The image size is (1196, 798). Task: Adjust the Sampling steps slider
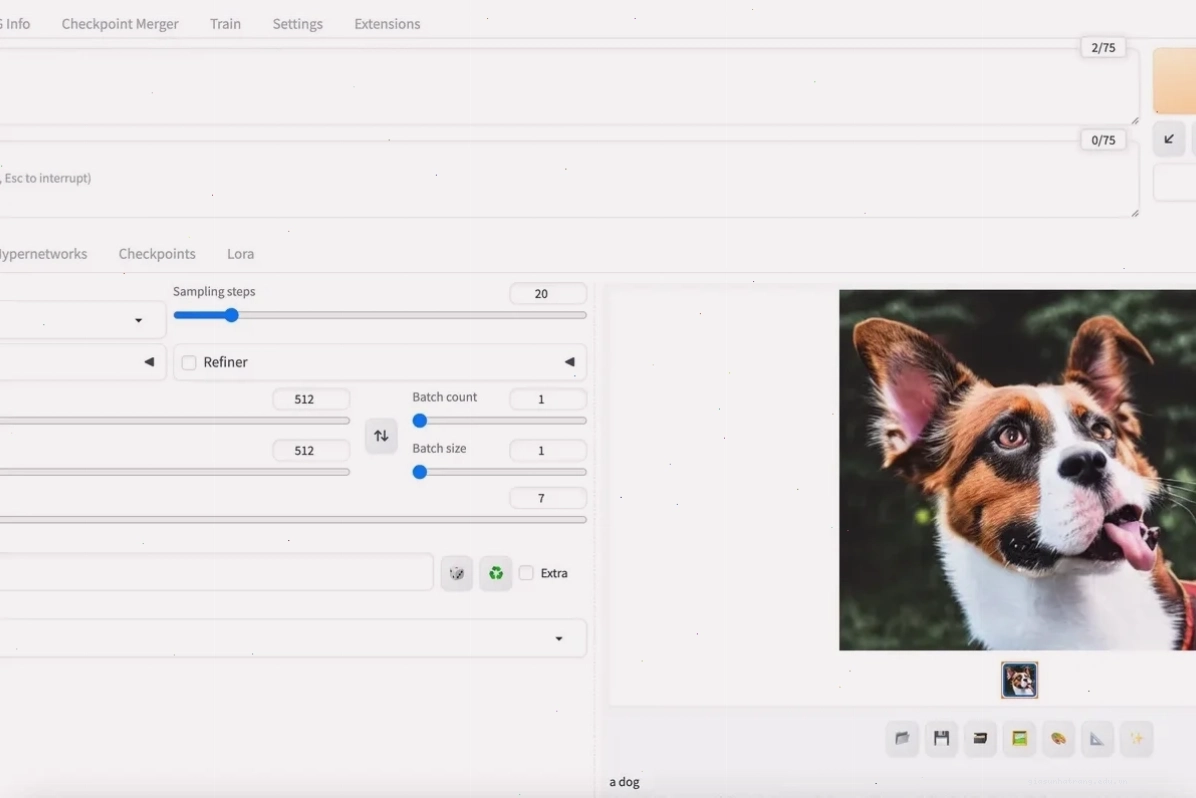[380, 315]
